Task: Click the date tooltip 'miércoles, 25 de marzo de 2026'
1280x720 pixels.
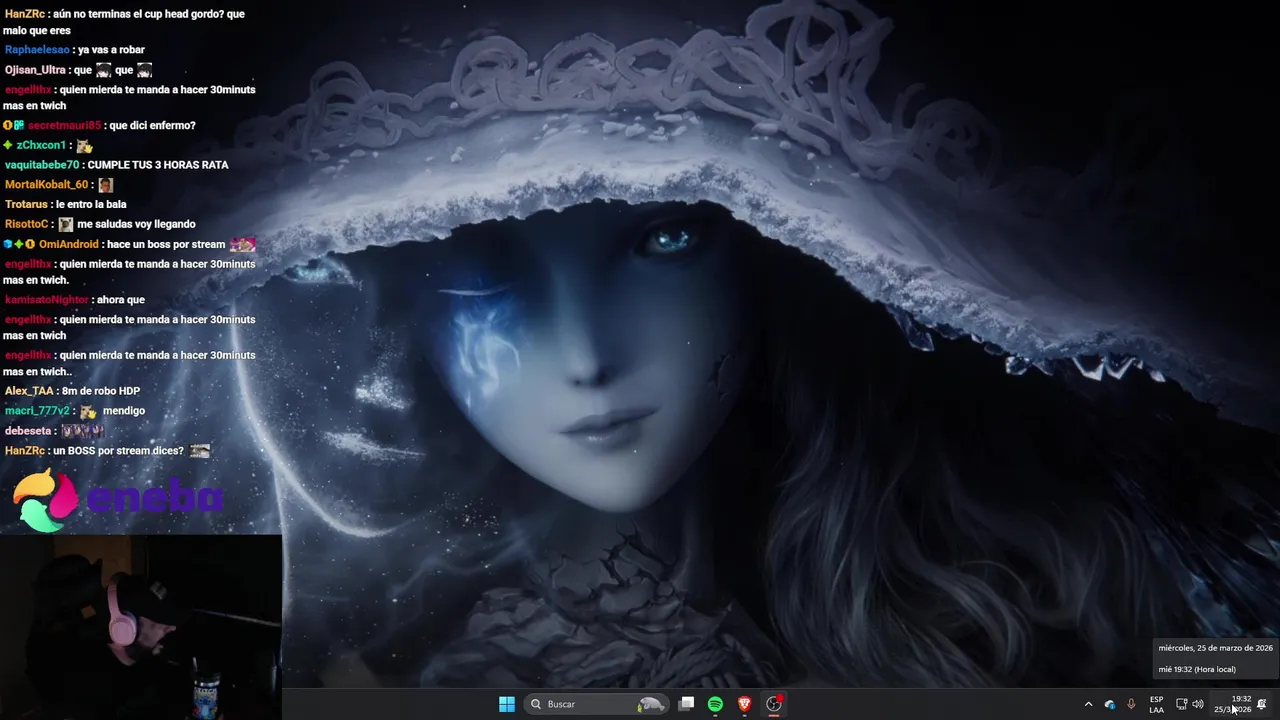Action: tap(1215, 648)
